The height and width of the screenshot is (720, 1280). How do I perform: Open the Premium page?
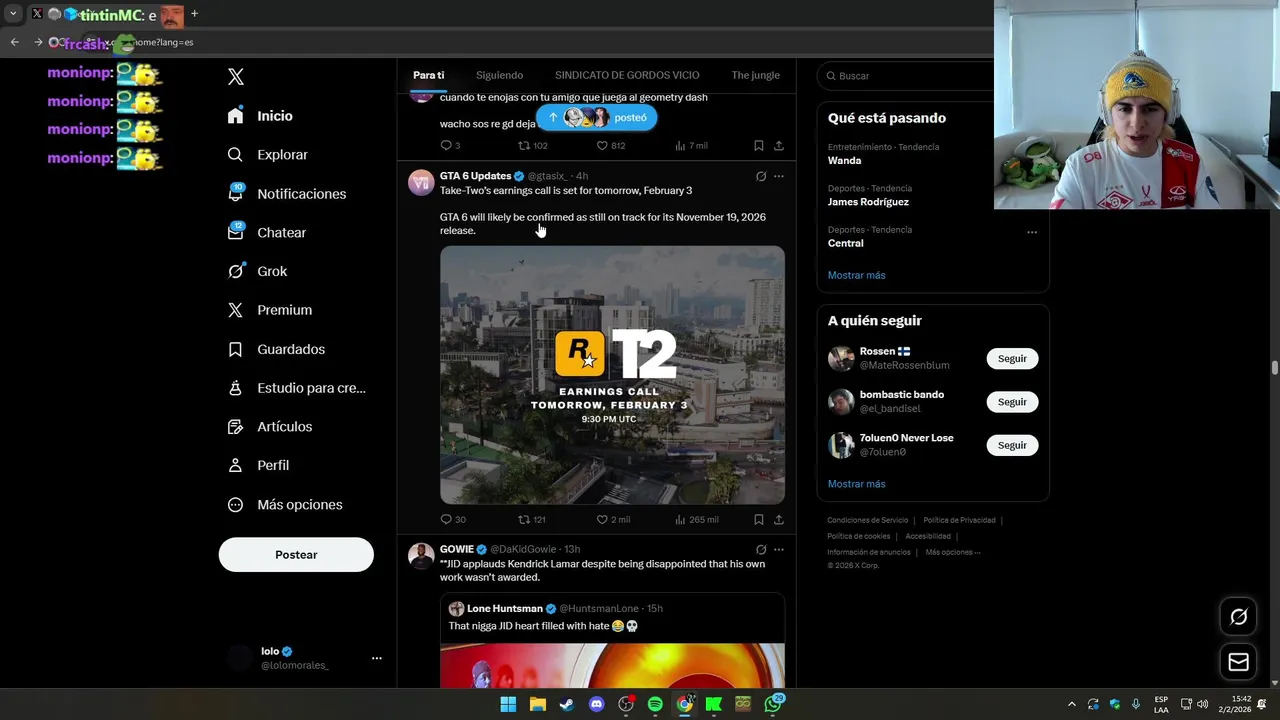click(269, 310)
